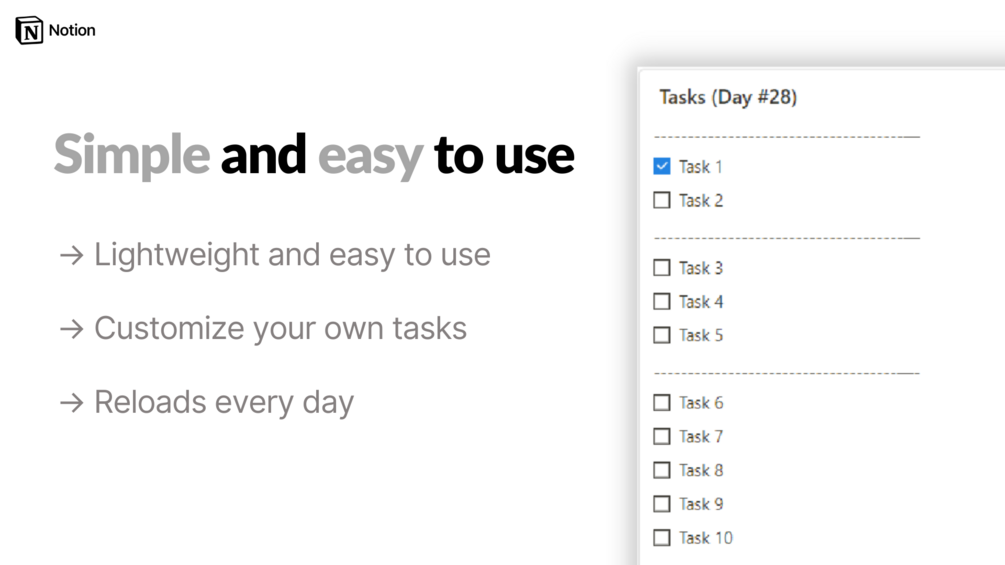The height and width of the screenshot is (565, 1005).
Task: Uncheck the Task 1 checkbox
Action: click(662, 166)
